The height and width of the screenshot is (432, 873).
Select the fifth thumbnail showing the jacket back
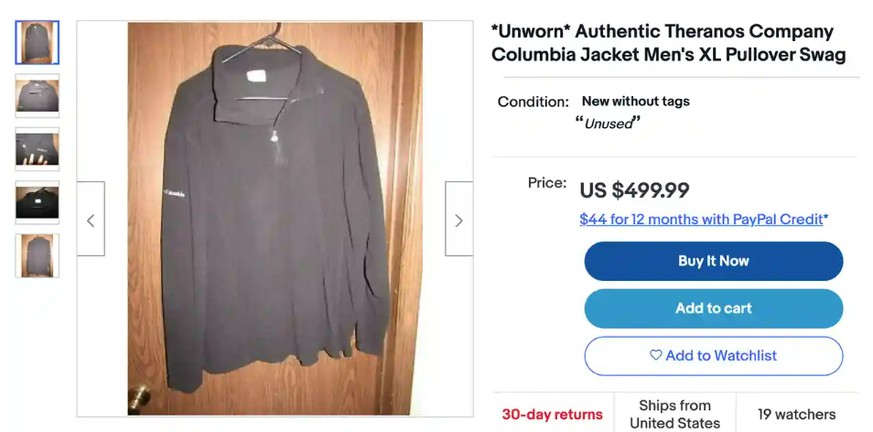pyautogui.click(x=37, y=256)
